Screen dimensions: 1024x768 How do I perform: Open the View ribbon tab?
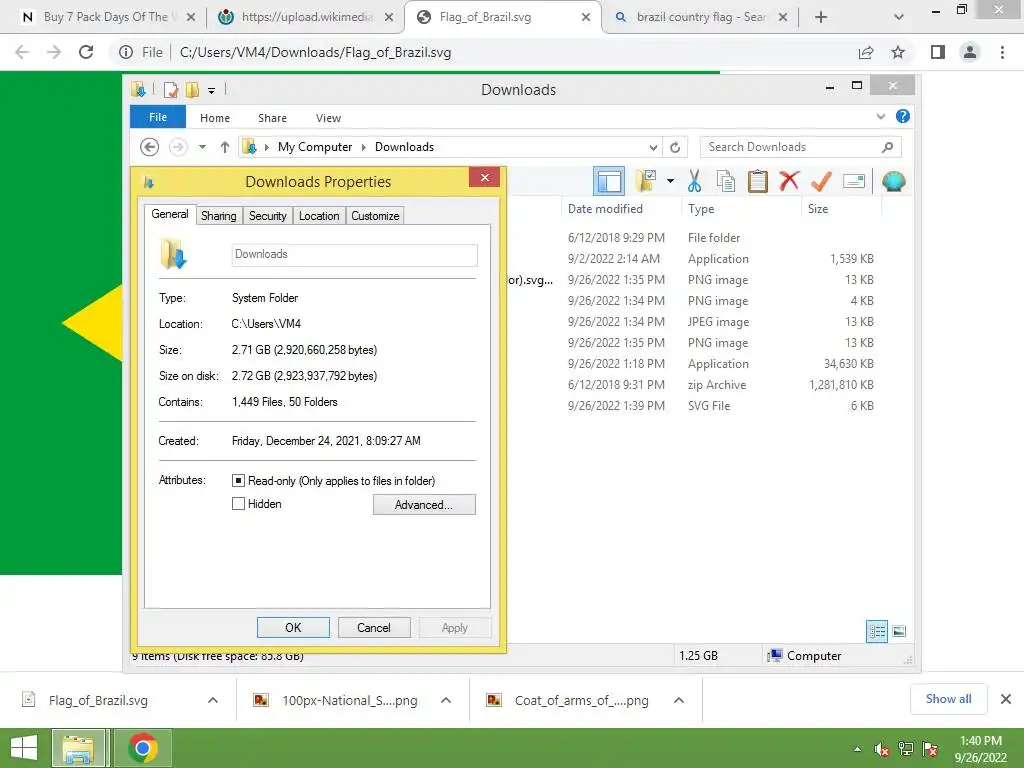[328, 118]
